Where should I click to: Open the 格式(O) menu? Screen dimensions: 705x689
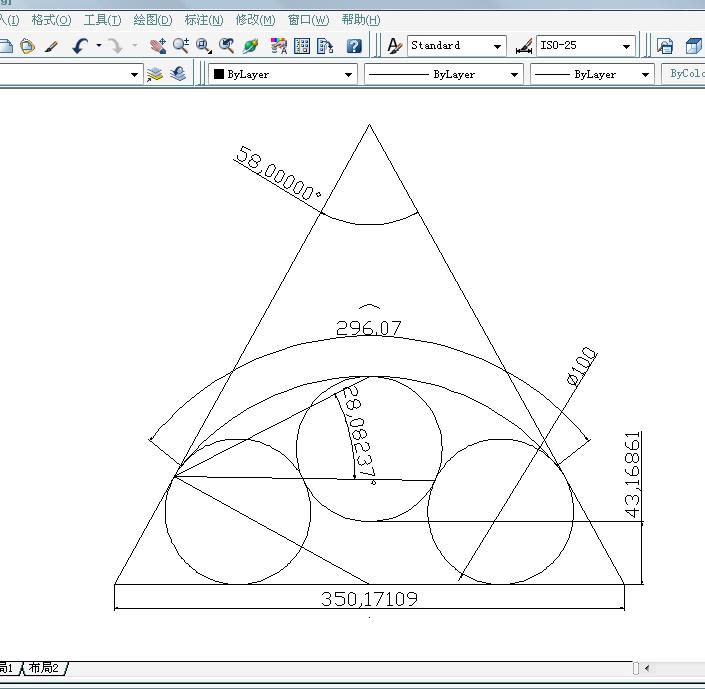point(51,20)
